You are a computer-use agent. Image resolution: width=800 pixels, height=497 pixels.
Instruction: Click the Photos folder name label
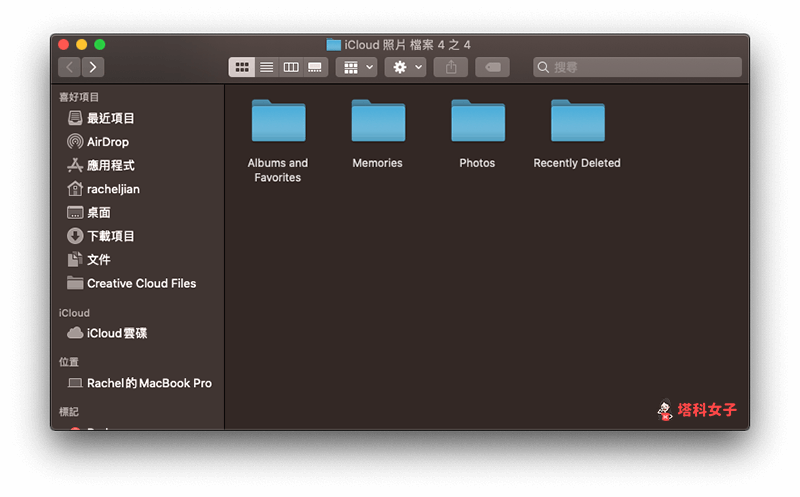click(477, 163)
